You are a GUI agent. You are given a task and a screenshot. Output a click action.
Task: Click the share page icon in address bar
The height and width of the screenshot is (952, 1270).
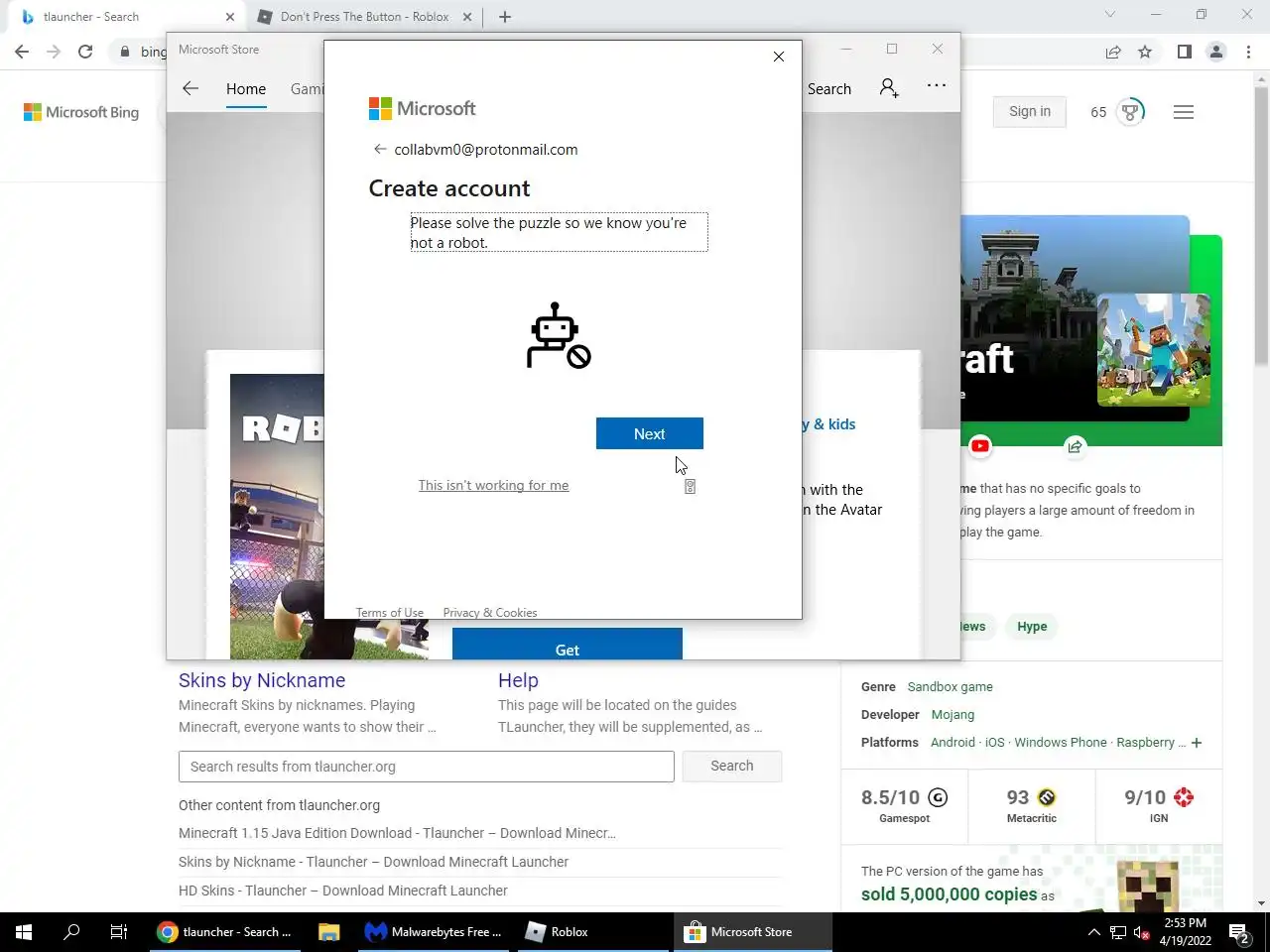pyautogui.click(x=1113, y=52)
